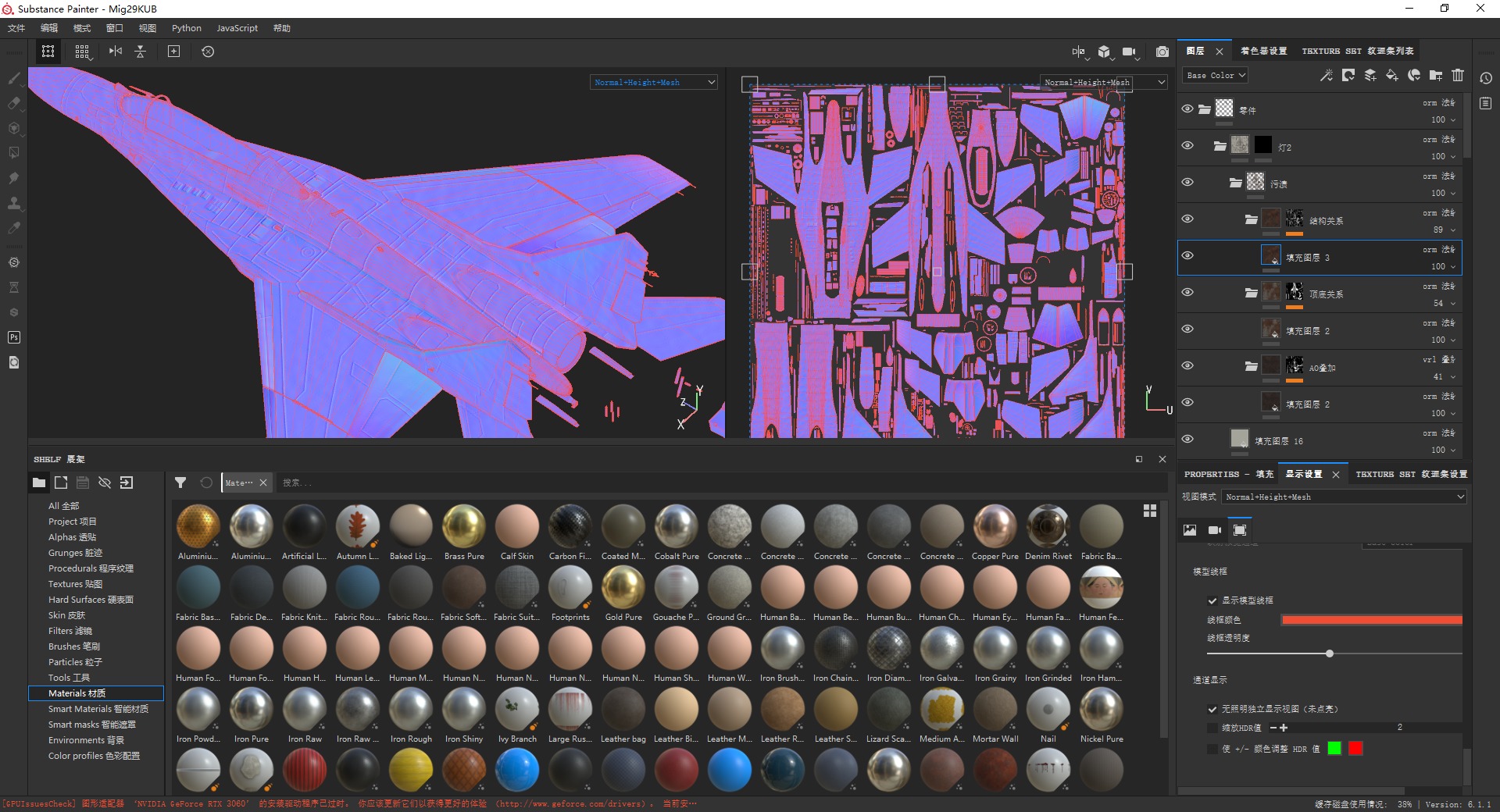Delete the selected layer with trash icon
The height and width of the screenshot is (812, 1500).
click(1458, 75)
